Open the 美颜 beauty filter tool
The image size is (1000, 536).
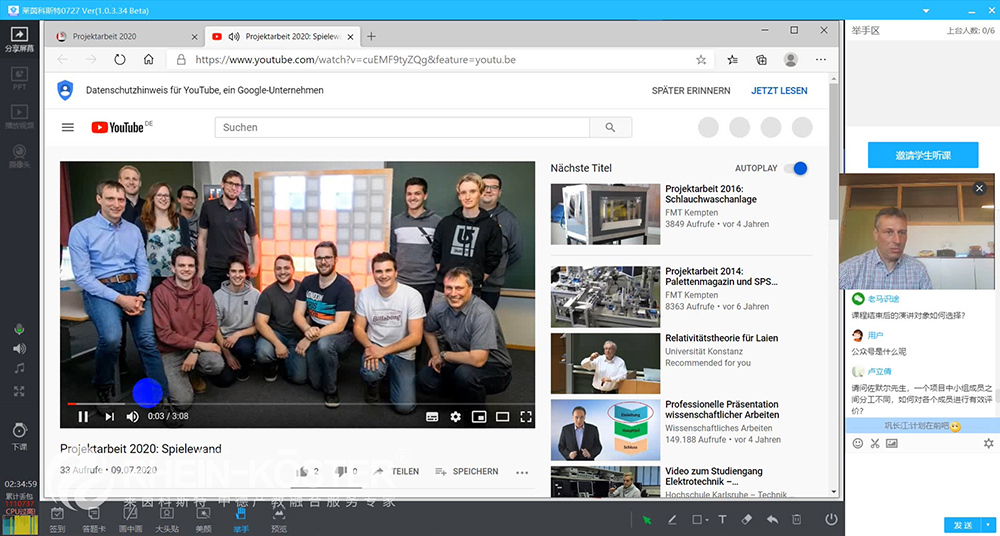point(203,519)
